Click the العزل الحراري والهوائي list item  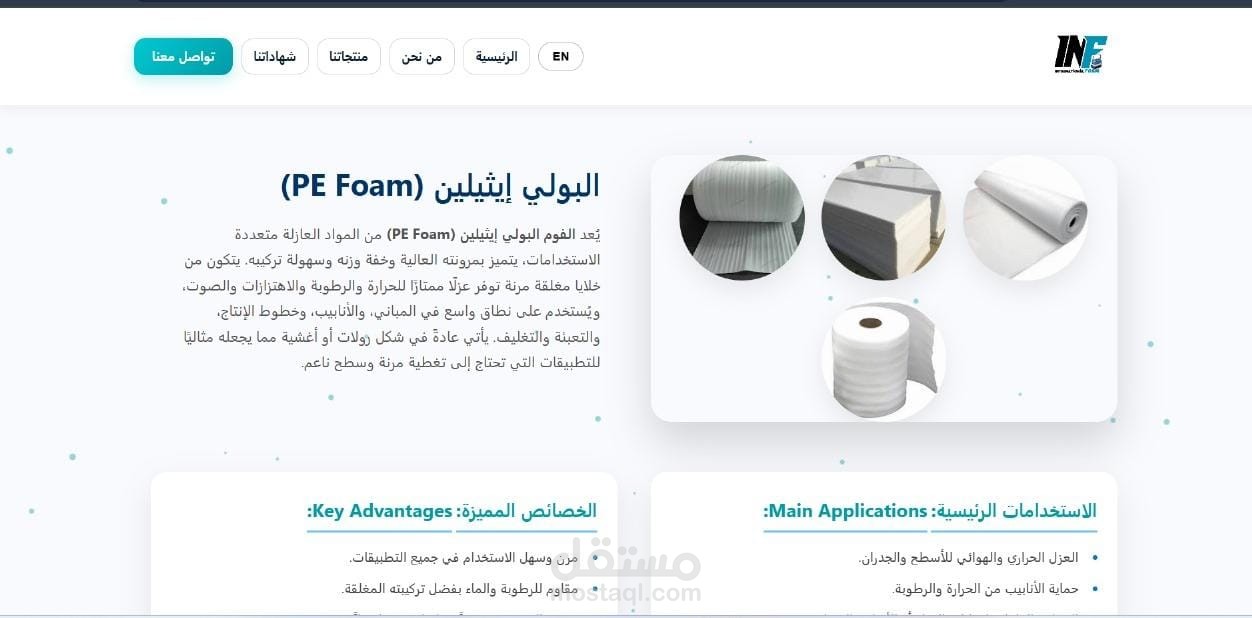(x=968, y=558)
